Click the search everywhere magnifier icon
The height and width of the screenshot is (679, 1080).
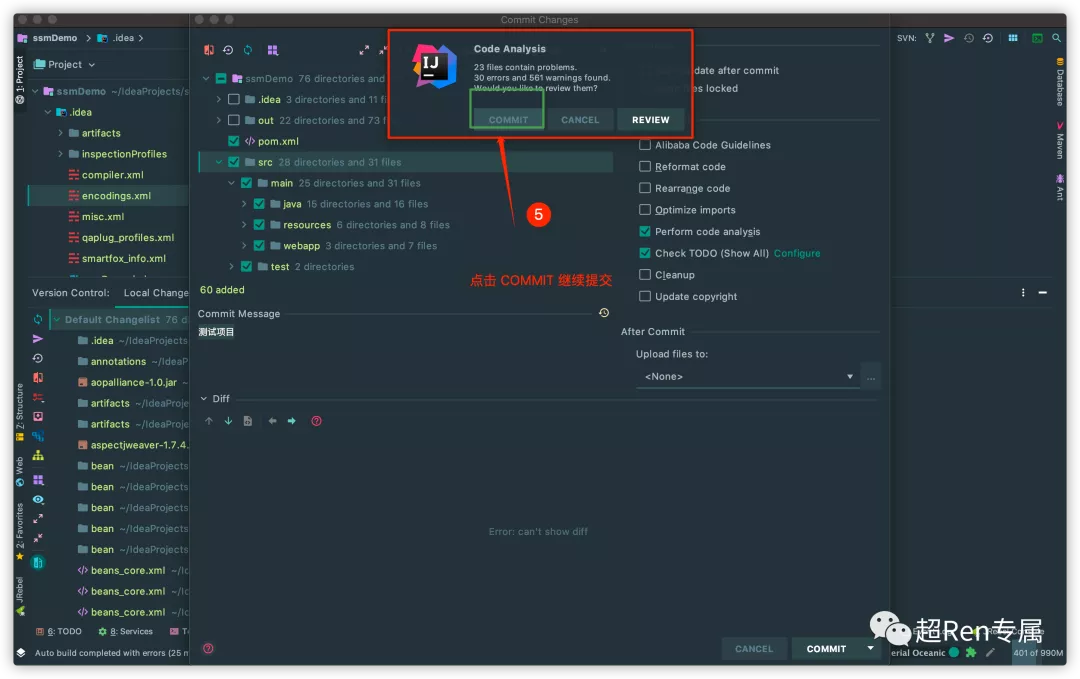[1057, 38]
